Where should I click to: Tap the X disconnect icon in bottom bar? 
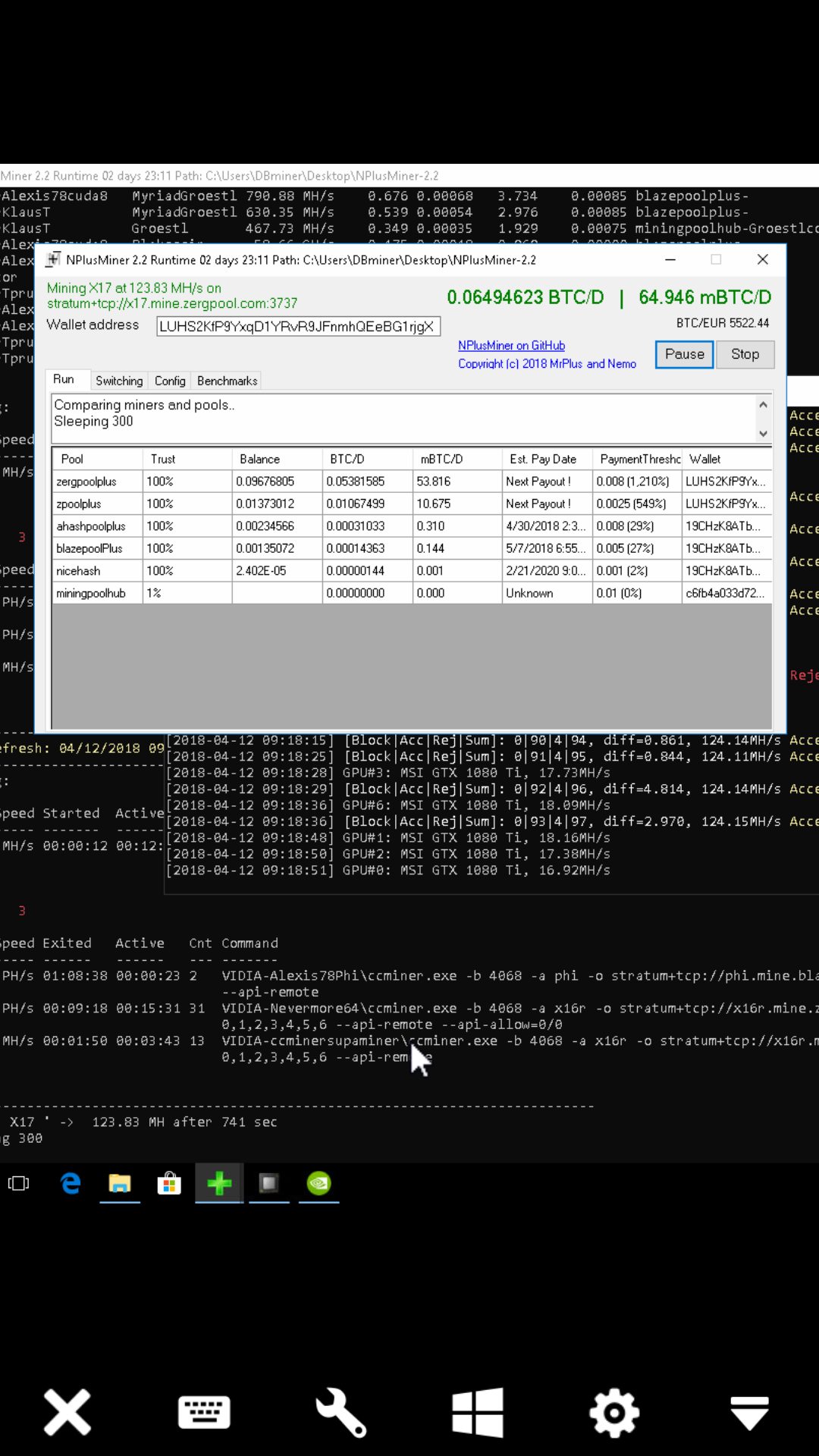67,1412
